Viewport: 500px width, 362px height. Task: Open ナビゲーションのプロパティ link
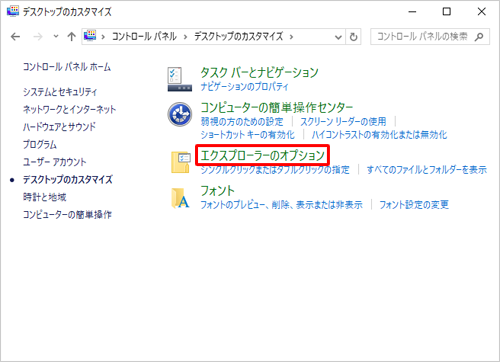click(244, 87)
